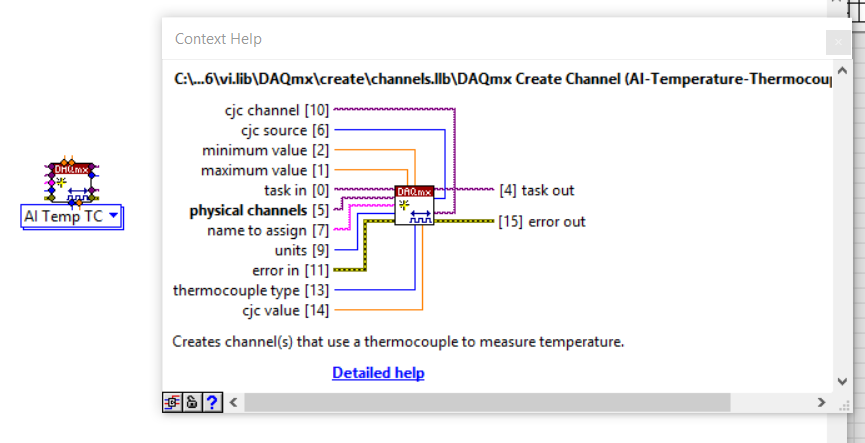
Task: Click the DAQmx icon in Context Help diagram
Action: point(414,205)
